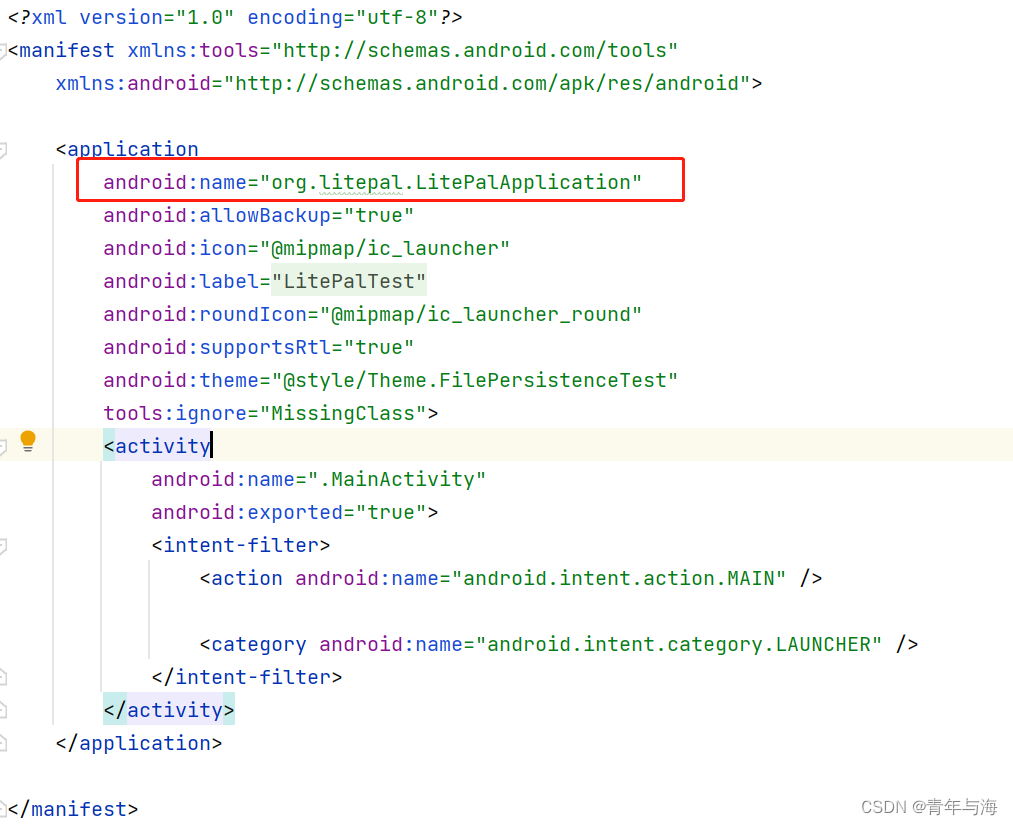Collapse the intent-filter element in the gutter
Image resolution: width=1013 pixels, height=825 pixels.
click(6, 546)
